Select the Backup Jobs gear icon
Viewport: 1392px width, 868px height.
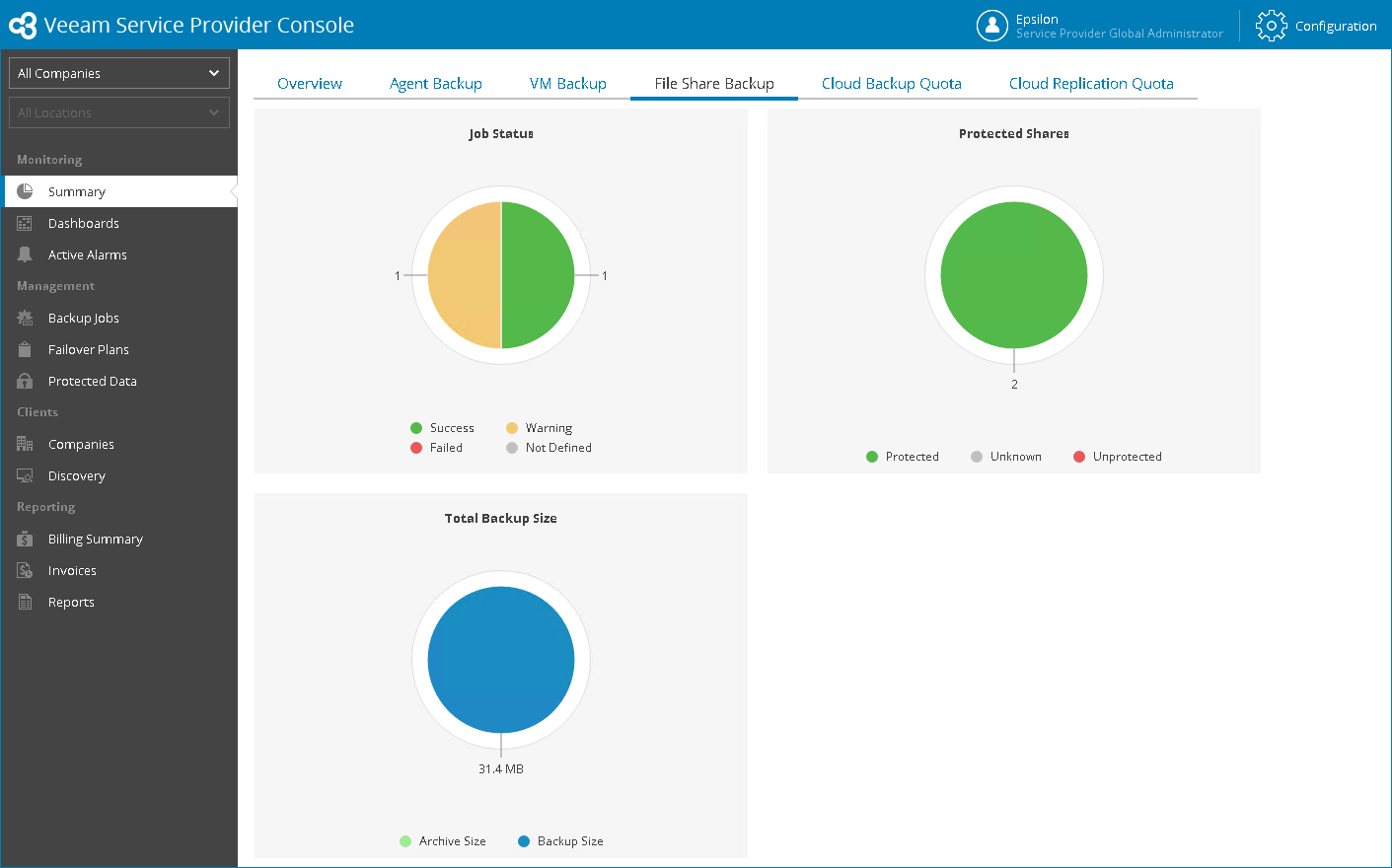click(25, 318)
